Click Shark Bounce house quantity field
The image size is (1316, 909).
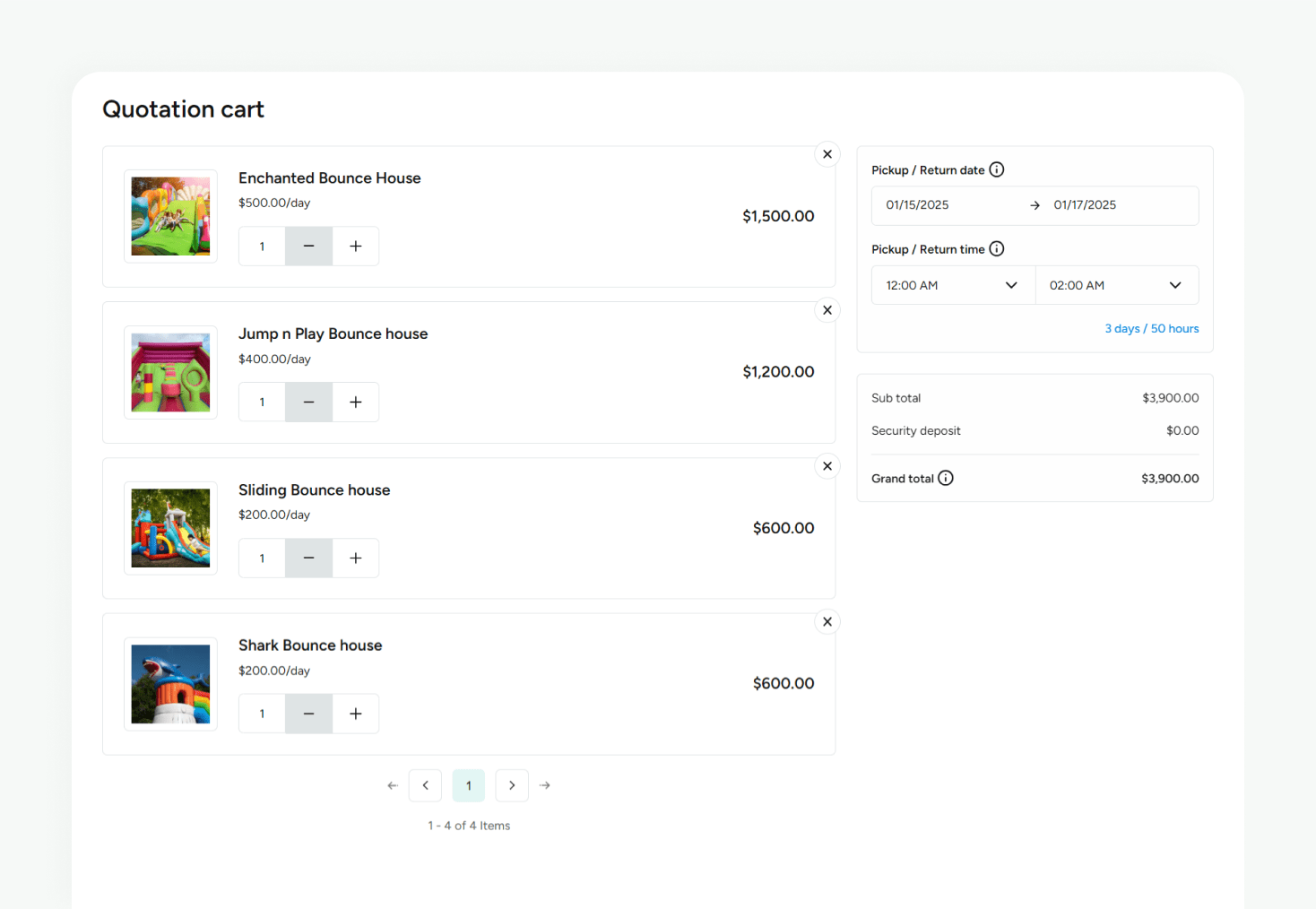coord(262,714)
